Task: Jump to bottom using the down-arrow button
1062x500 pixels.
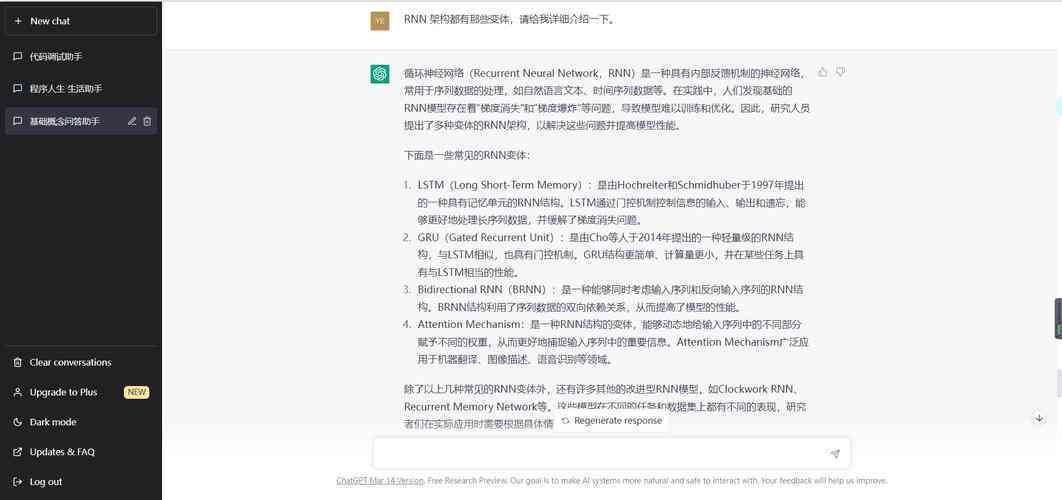Action: (x=1039, y=419)
